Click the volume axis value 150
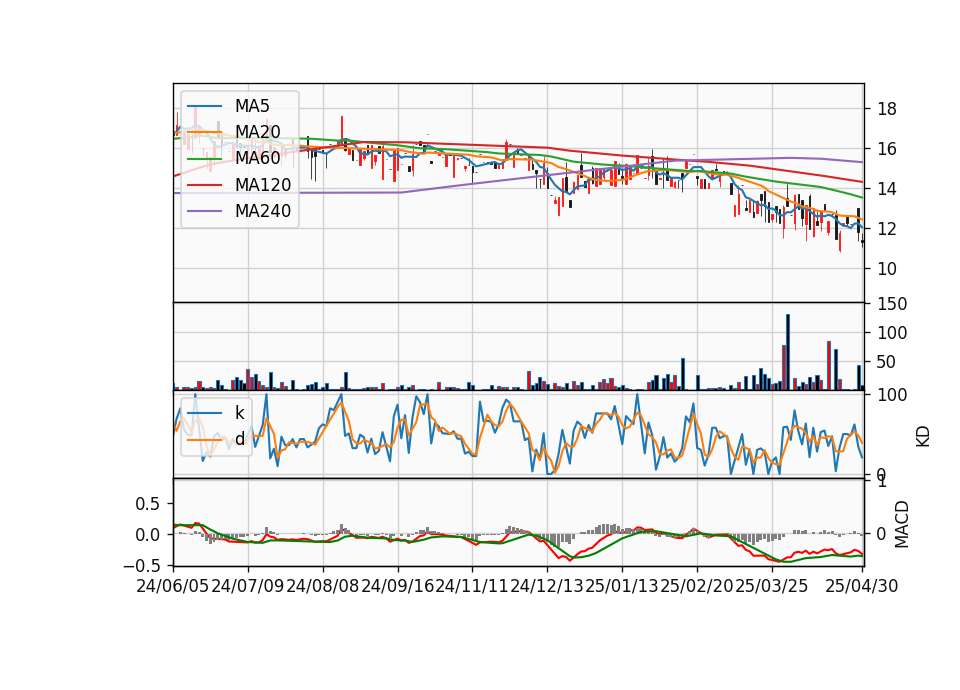Viewport: 960px width, 690px height. coord(892,304)
